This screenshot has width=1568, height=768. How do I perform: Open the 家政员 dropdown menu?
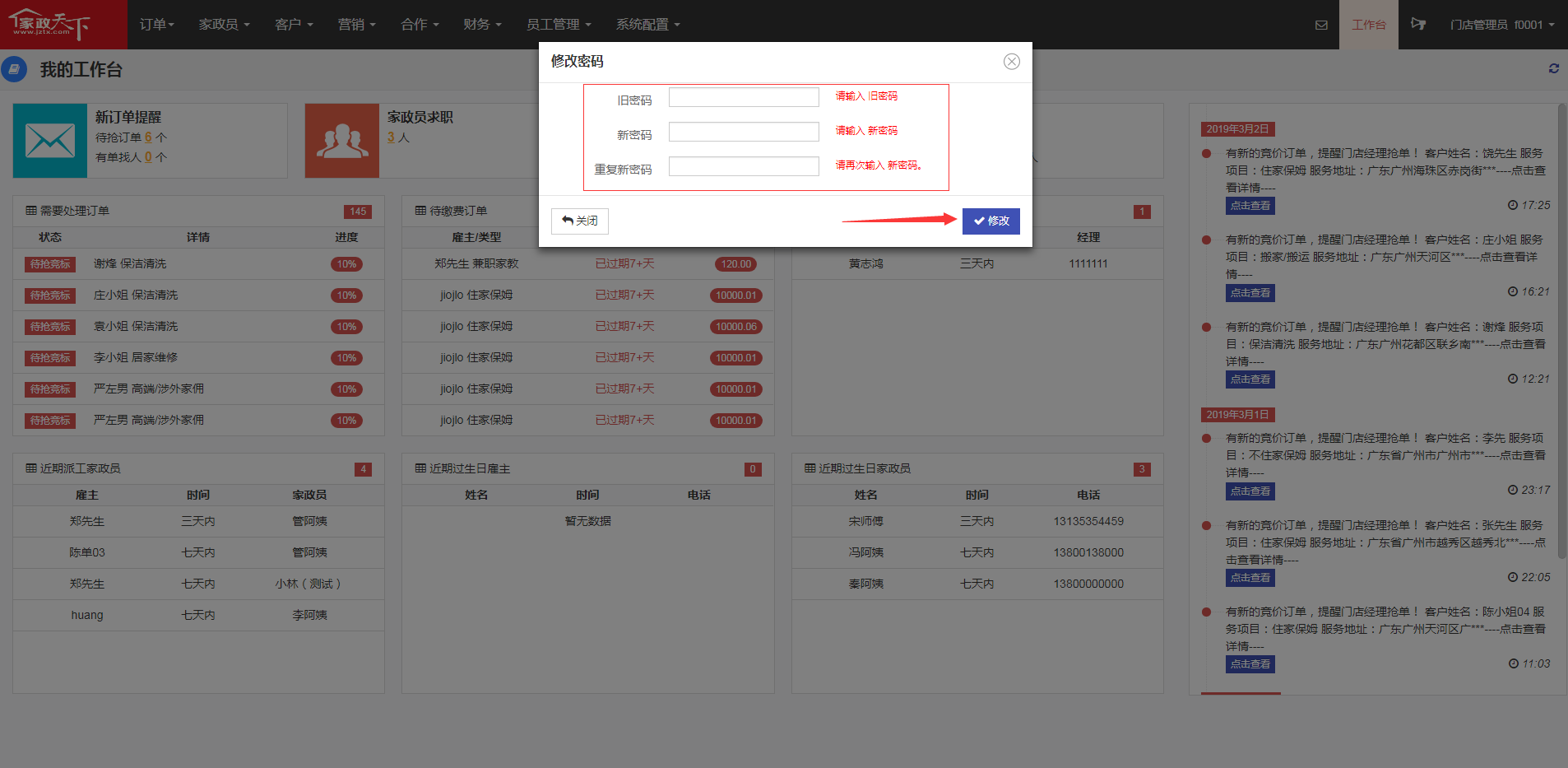point(224,25)
